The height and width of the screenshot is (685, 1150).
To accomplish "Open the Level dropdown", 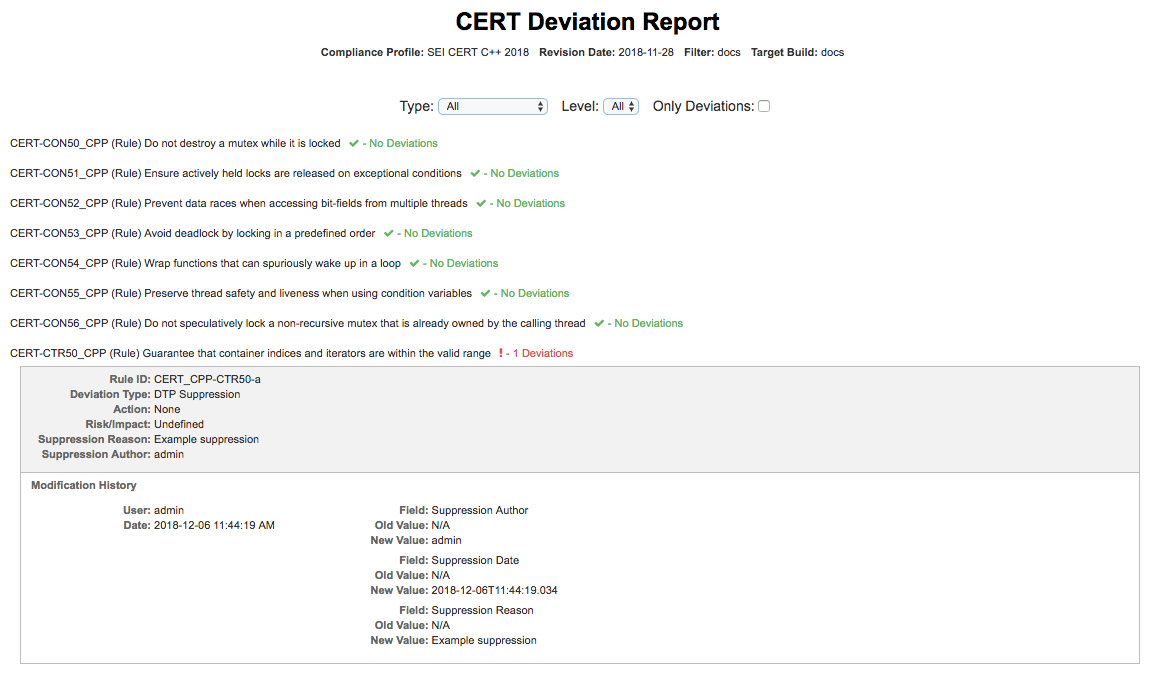I will (620, 106).
